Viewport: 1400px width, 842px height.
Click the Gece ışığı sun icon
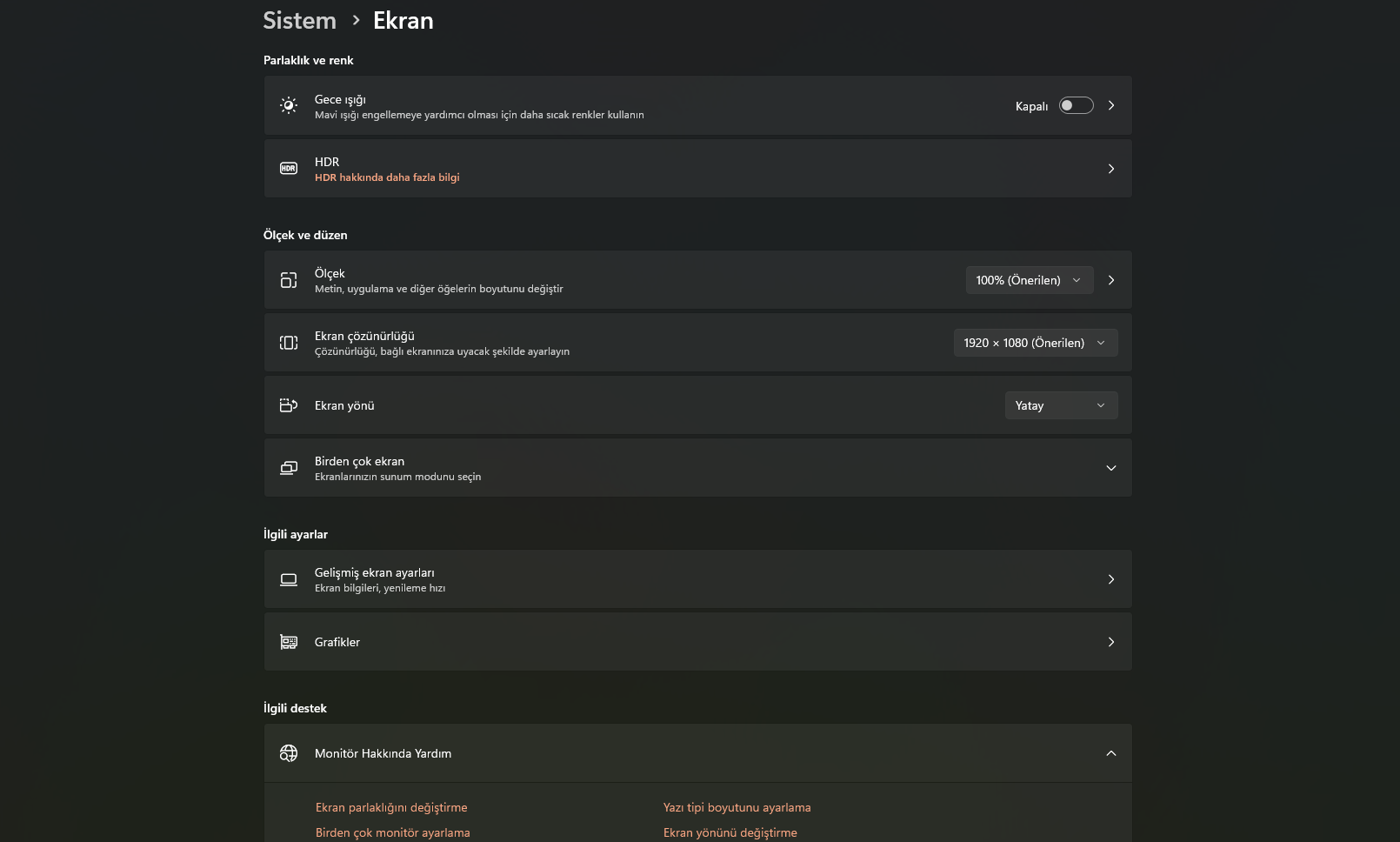point(289,105)
